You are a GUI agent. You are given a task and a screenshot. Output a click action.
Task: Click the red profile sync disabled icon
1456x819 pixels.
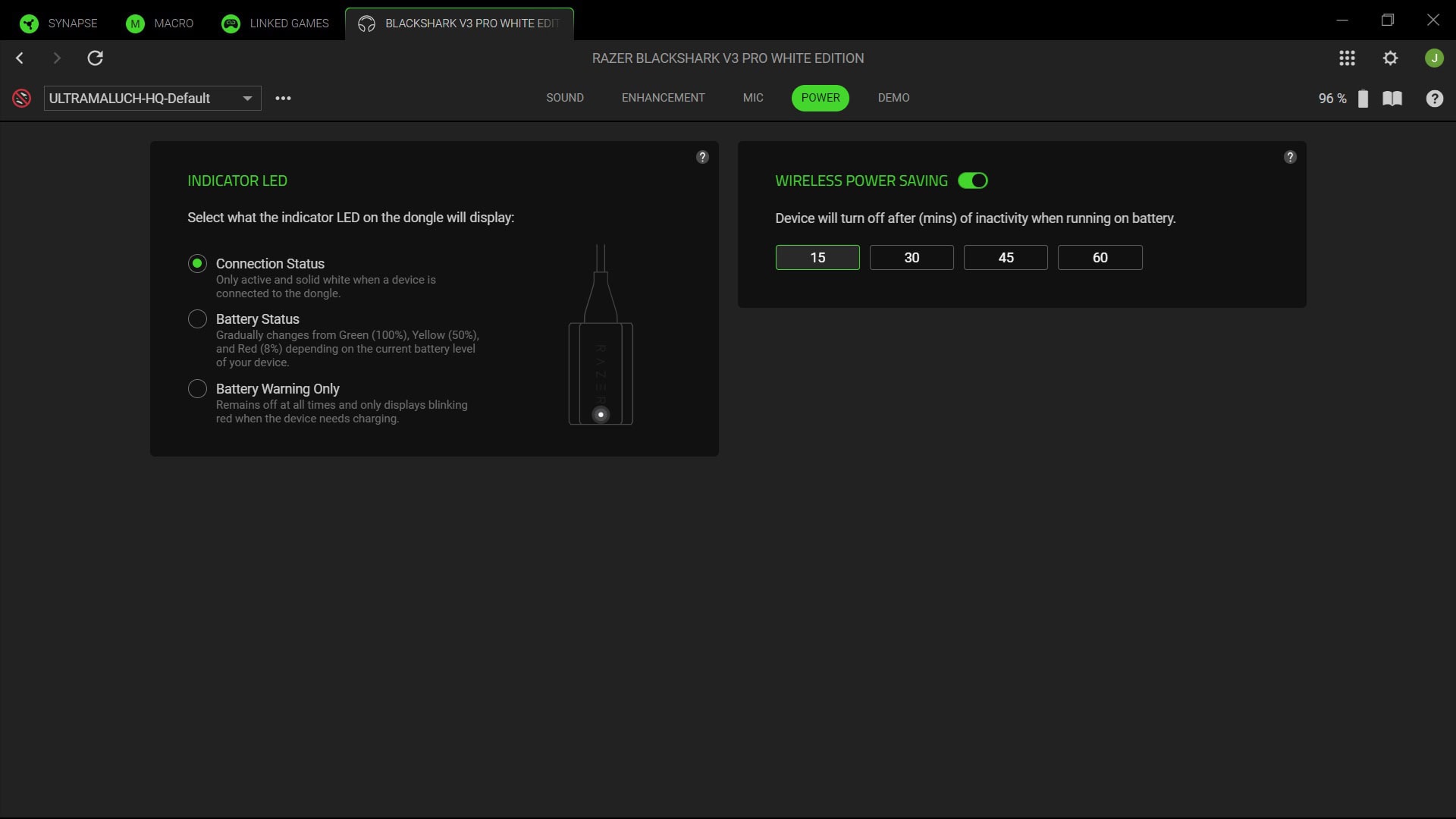coord(22,98)
